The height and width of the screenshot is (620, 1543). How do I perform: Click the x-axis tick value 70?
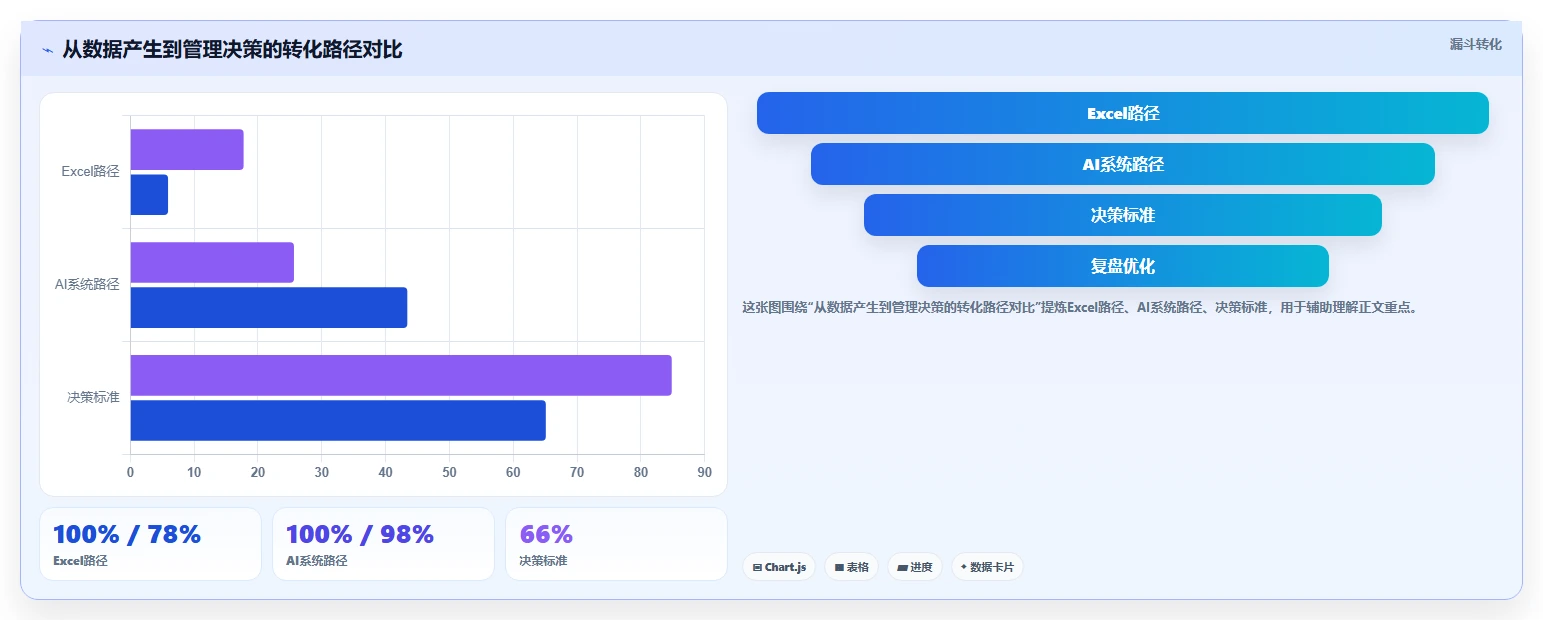(577, 472)
